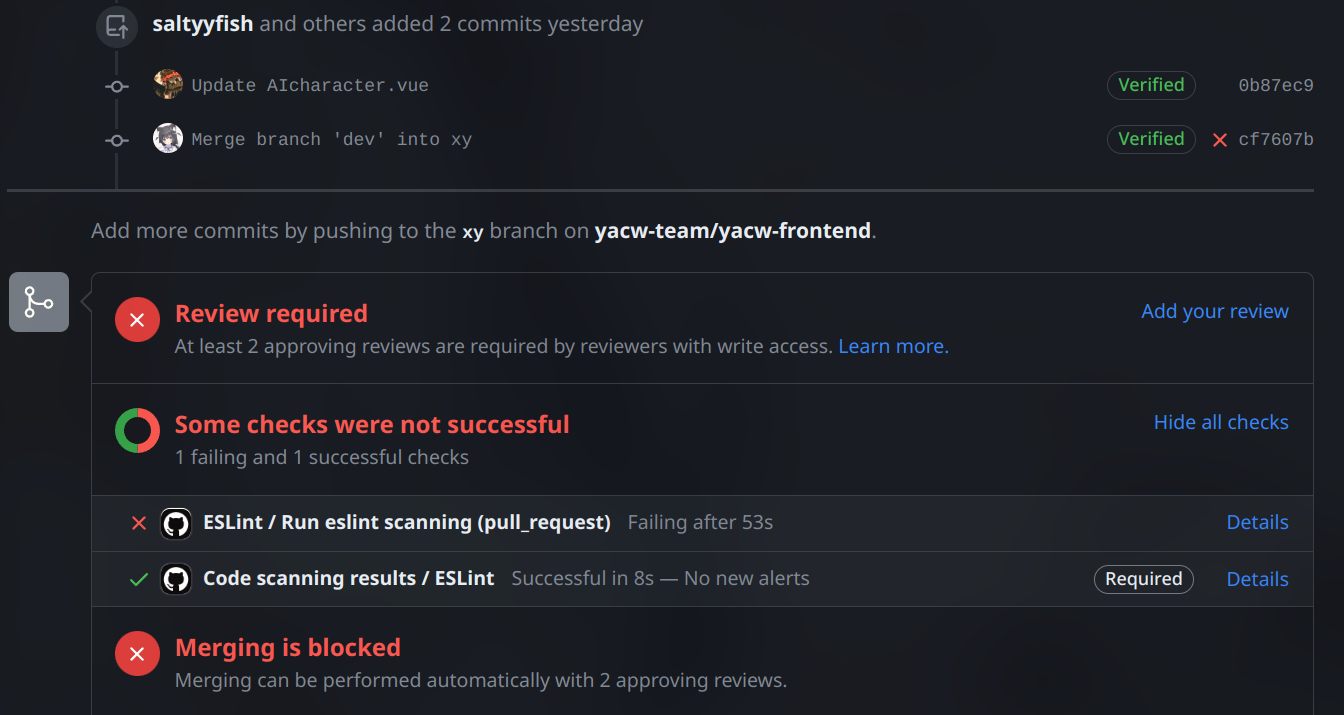Click the Verified badge on commit 0b87ec9
The image size is (1344, 715).
1151,85
